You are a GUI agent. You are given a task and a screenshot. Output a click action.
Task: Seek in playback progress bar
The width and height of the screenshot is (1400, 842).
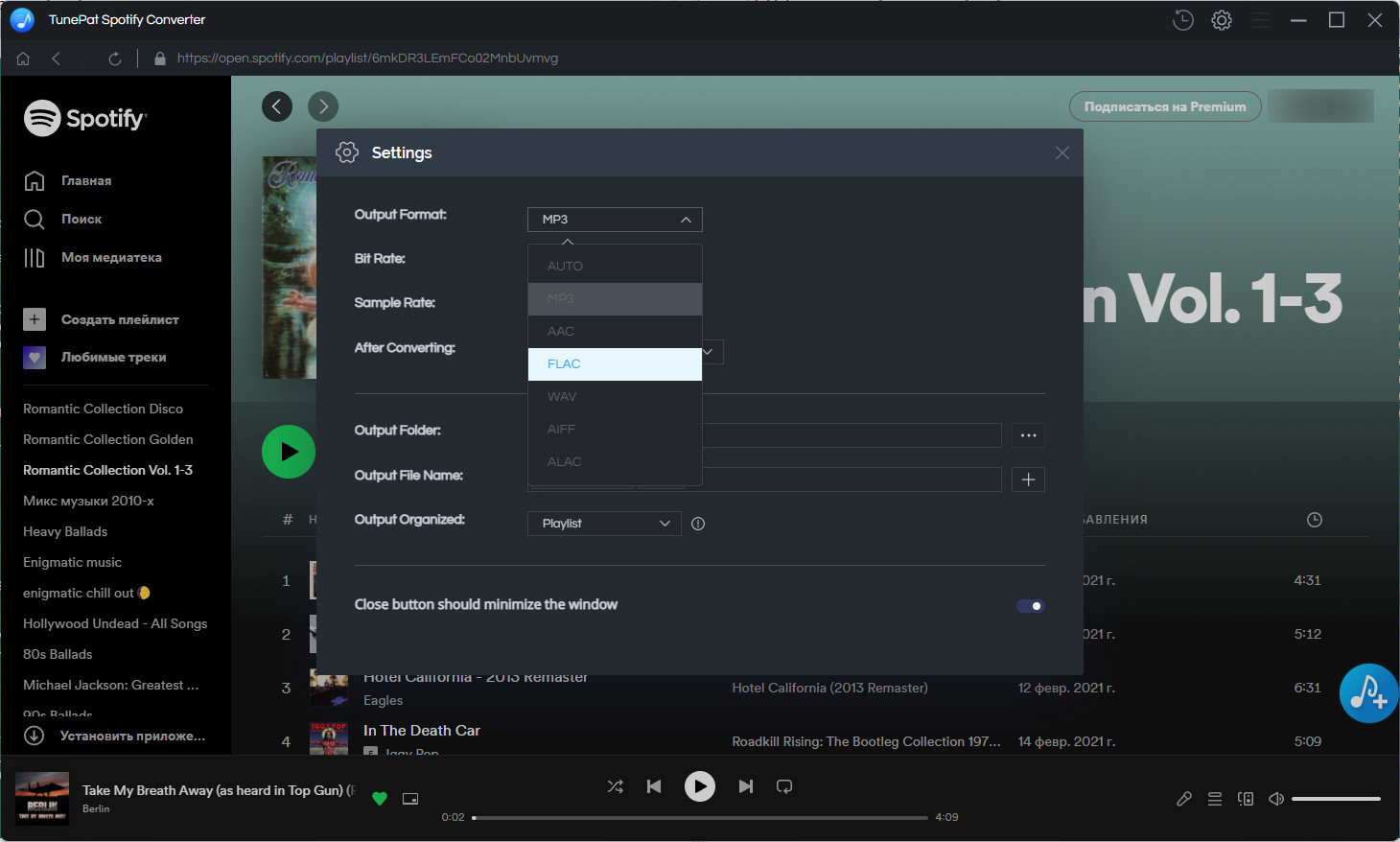coord(700,818)
